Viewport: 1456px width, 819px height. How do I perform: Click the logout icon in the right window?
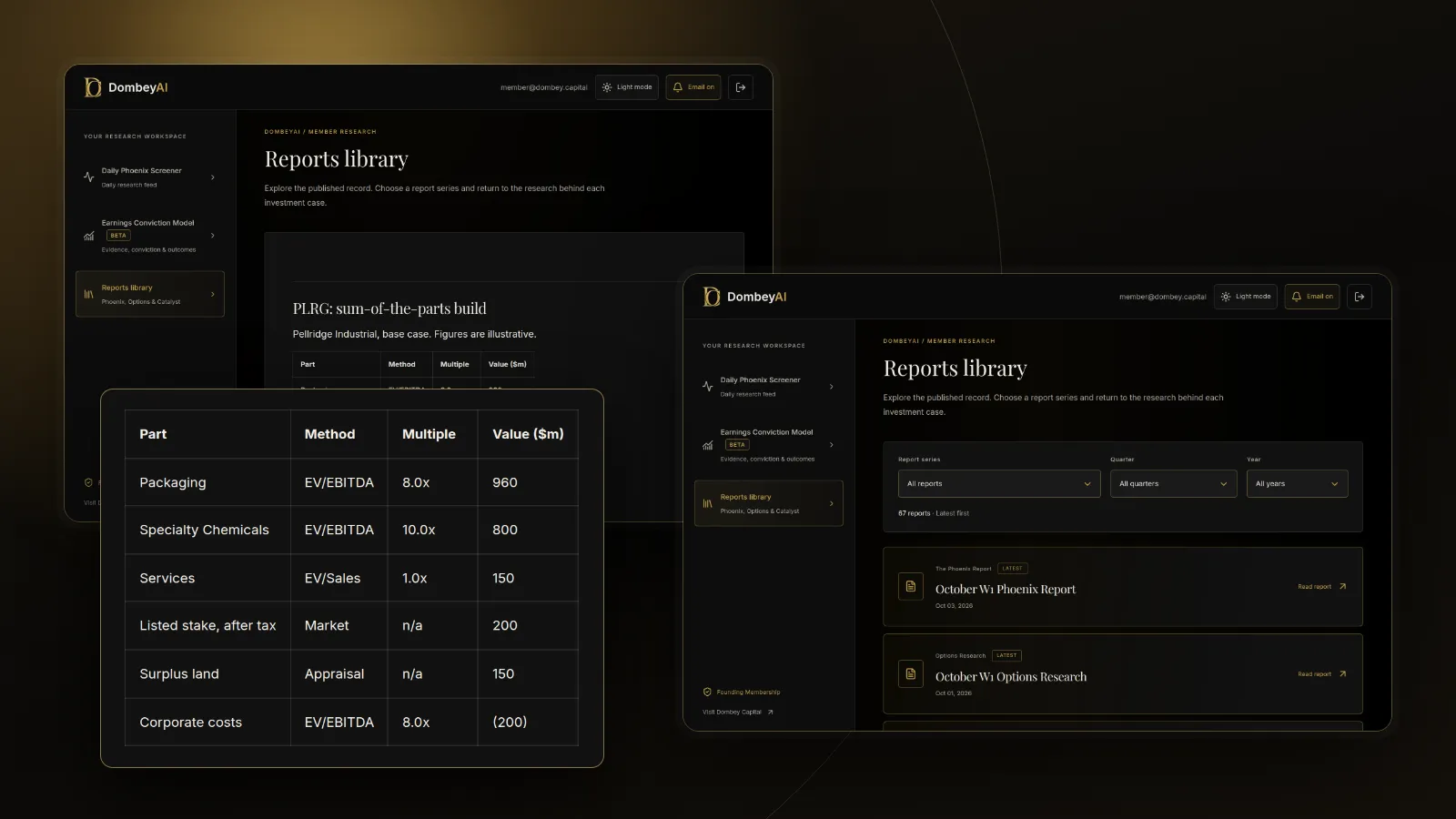click(1360, 297)
